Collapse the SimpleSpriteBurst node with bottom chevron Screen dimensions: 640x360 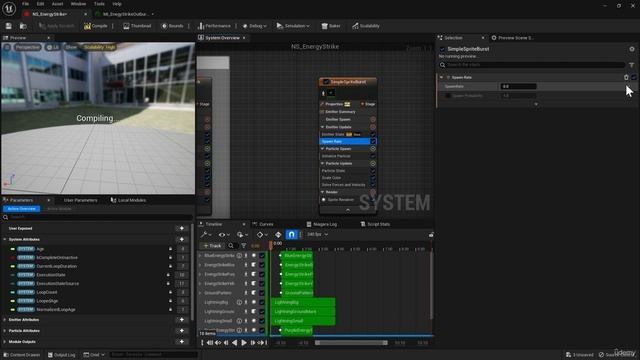click(x=348, y=210)
